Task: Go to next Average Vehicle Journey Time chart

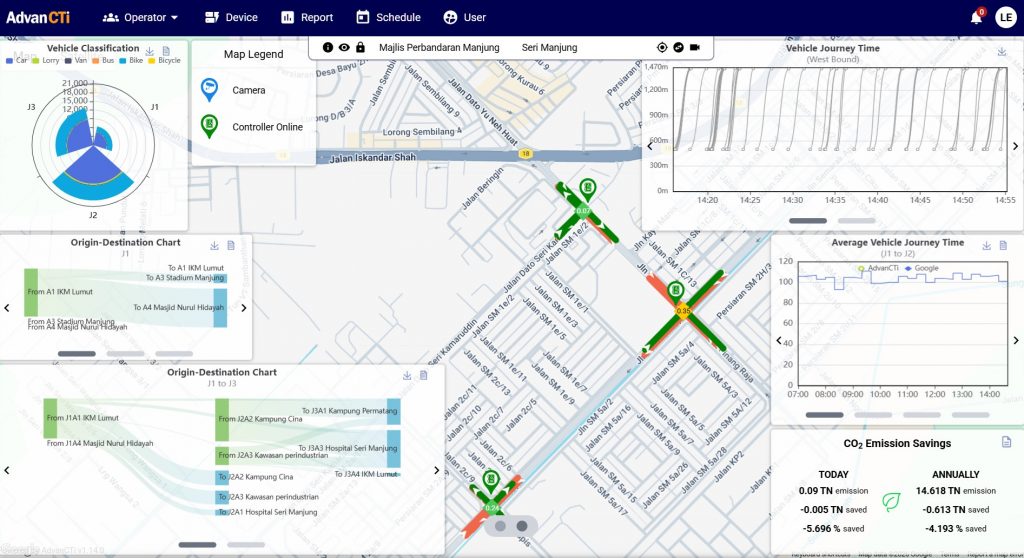Action: pos(1016,340)
